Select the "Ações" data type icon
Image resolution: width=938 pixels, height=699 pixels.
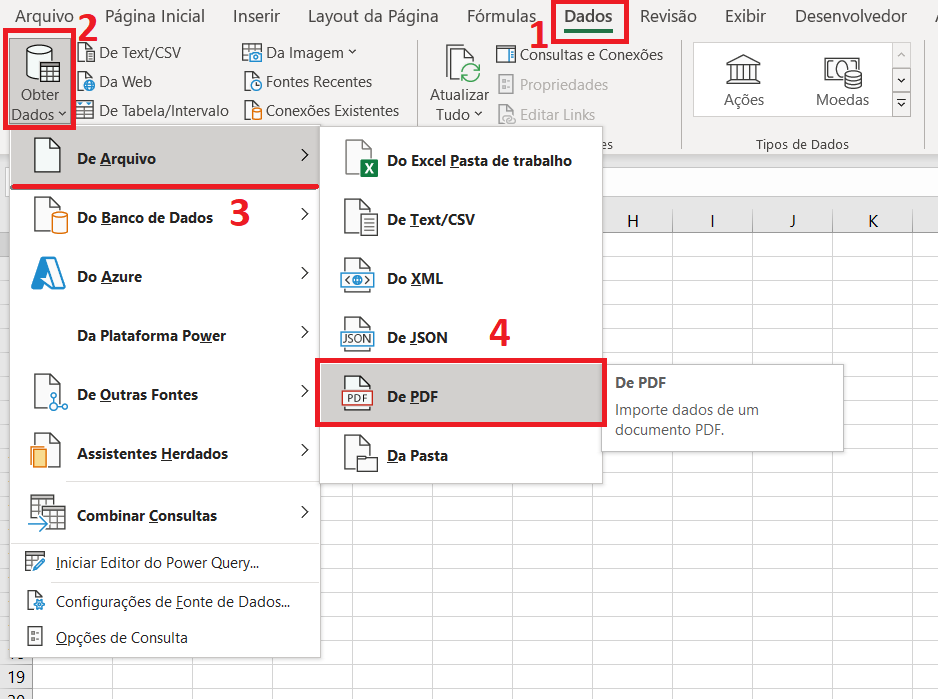pos(744,75)
